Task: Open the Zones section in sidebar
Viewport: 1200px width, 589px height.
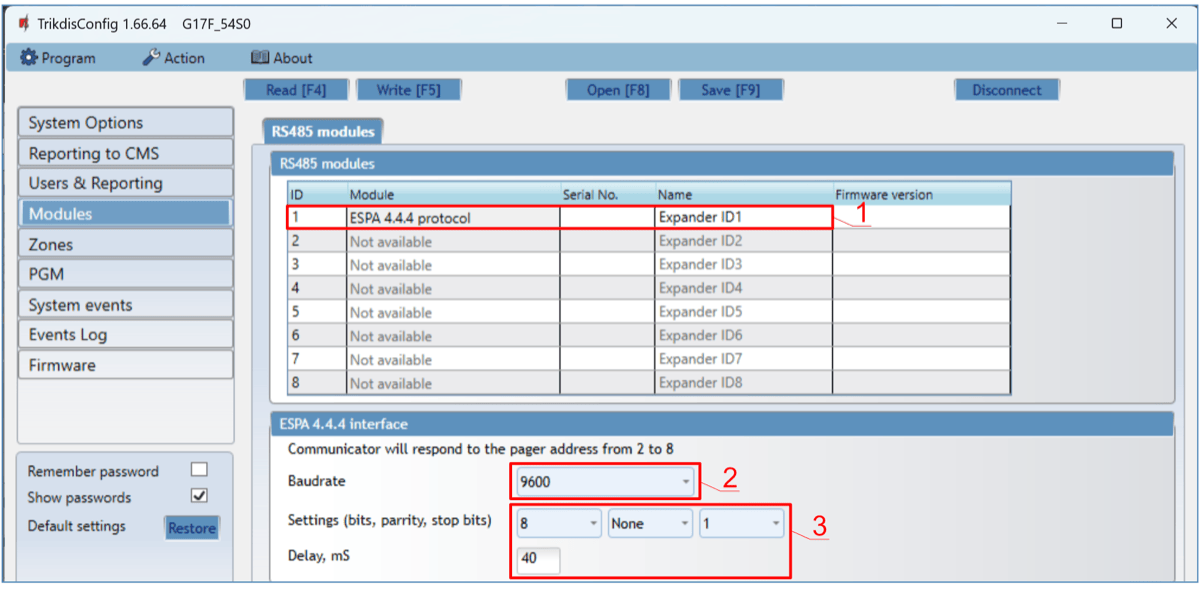Action: [125, 244]
